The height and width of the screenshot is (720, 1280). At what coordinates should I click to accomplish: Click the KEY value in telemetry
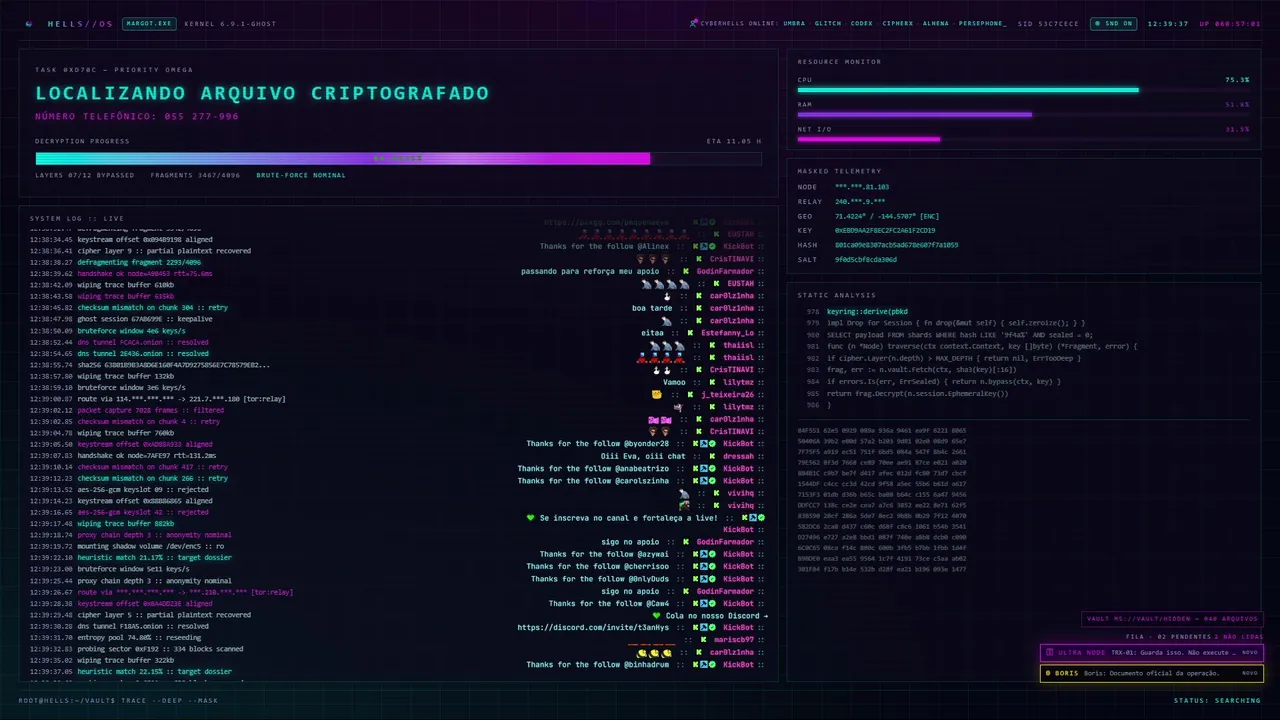[x=885, y=230]
